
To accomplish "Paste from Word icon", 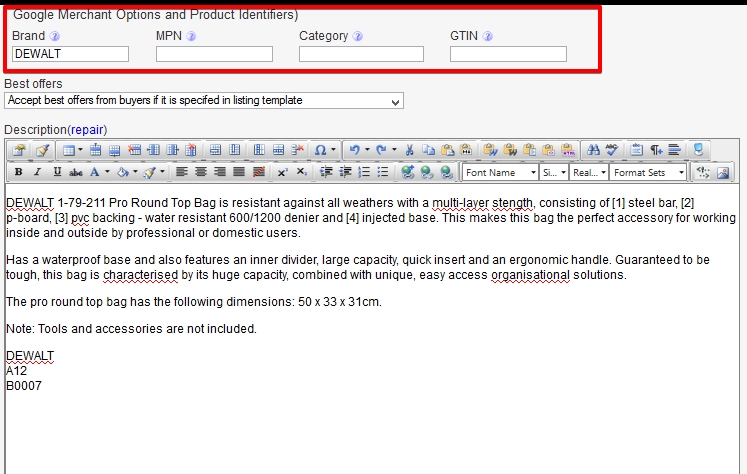I will point(490,151).
